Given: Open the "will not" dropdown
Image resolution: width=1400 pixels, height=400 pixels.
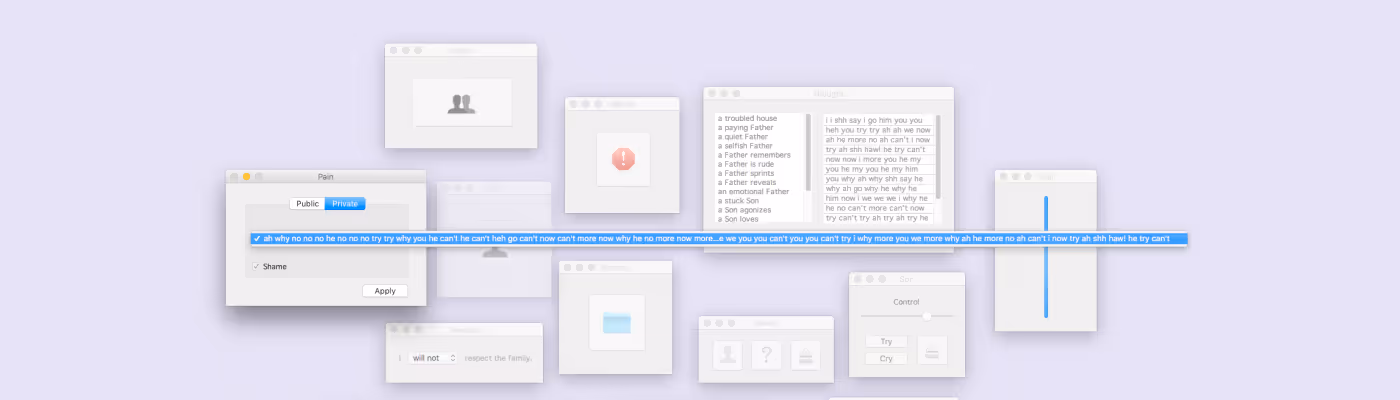Looking at the screenshot, I should 434,358.
